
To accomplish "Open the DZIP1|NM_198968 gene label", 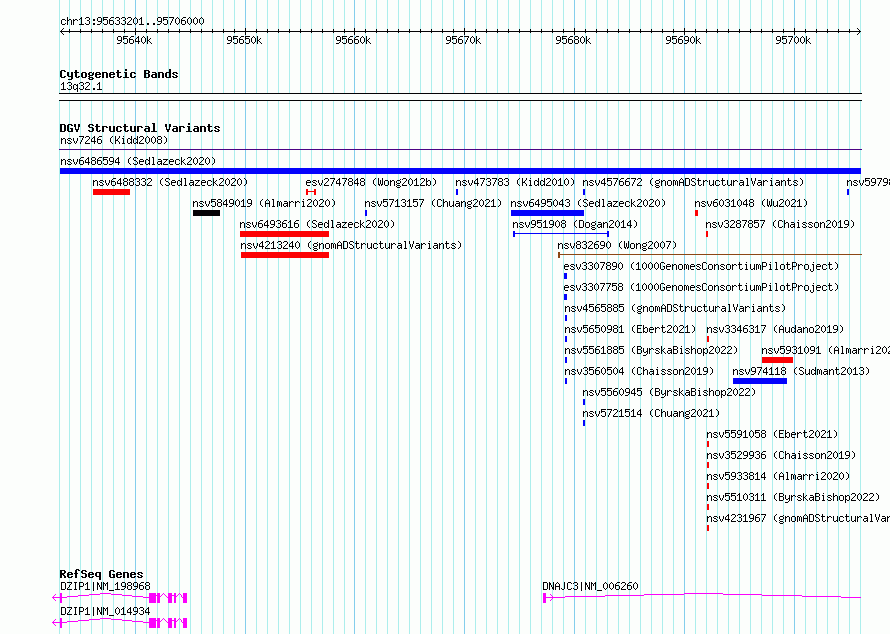I will (x=105, y=586).
